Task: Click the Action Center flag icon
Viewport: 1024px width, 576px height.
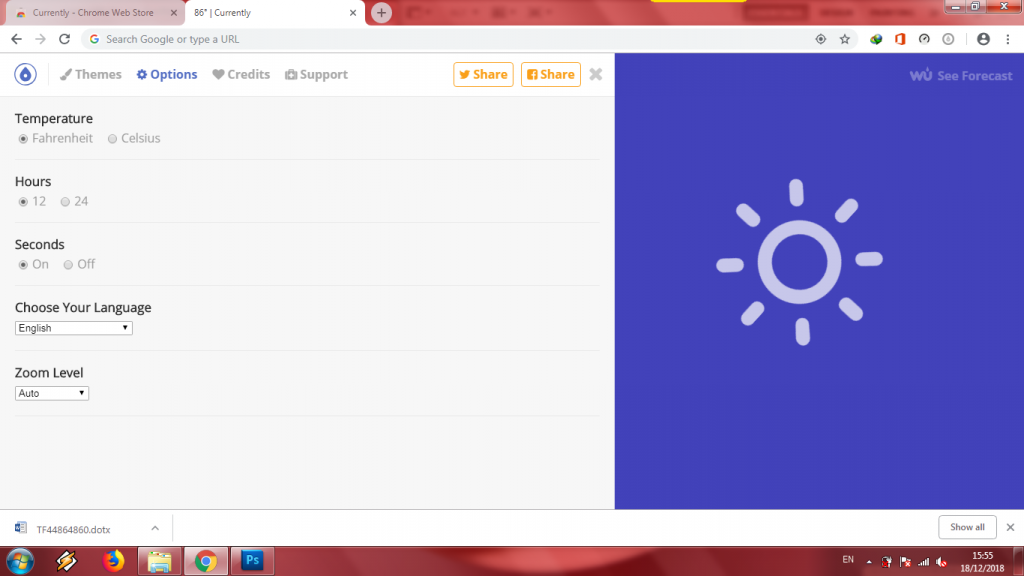Action: pos(905,562)
